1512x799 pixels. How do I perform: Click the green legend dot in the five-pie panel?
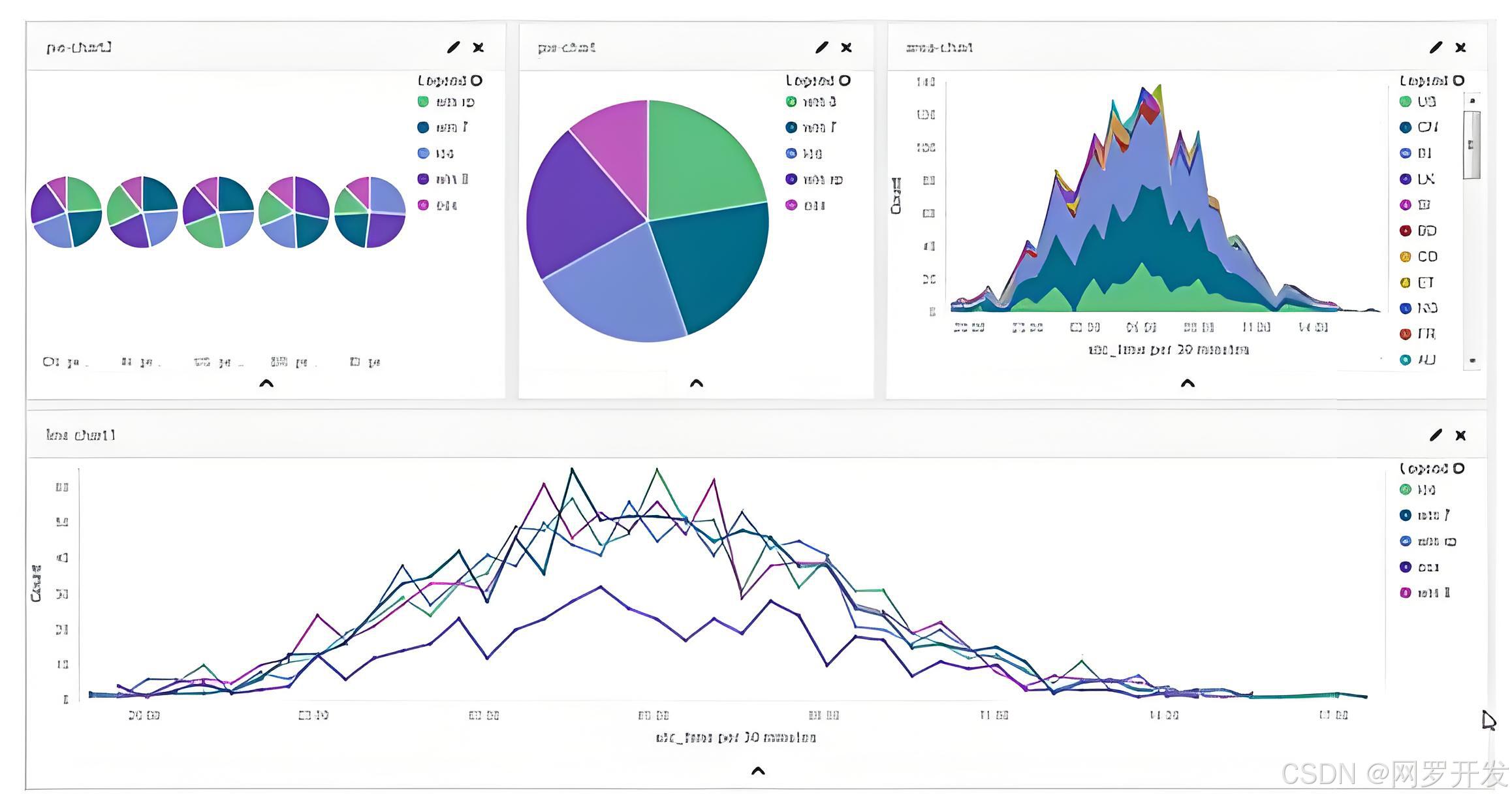[x=423, y=101]
